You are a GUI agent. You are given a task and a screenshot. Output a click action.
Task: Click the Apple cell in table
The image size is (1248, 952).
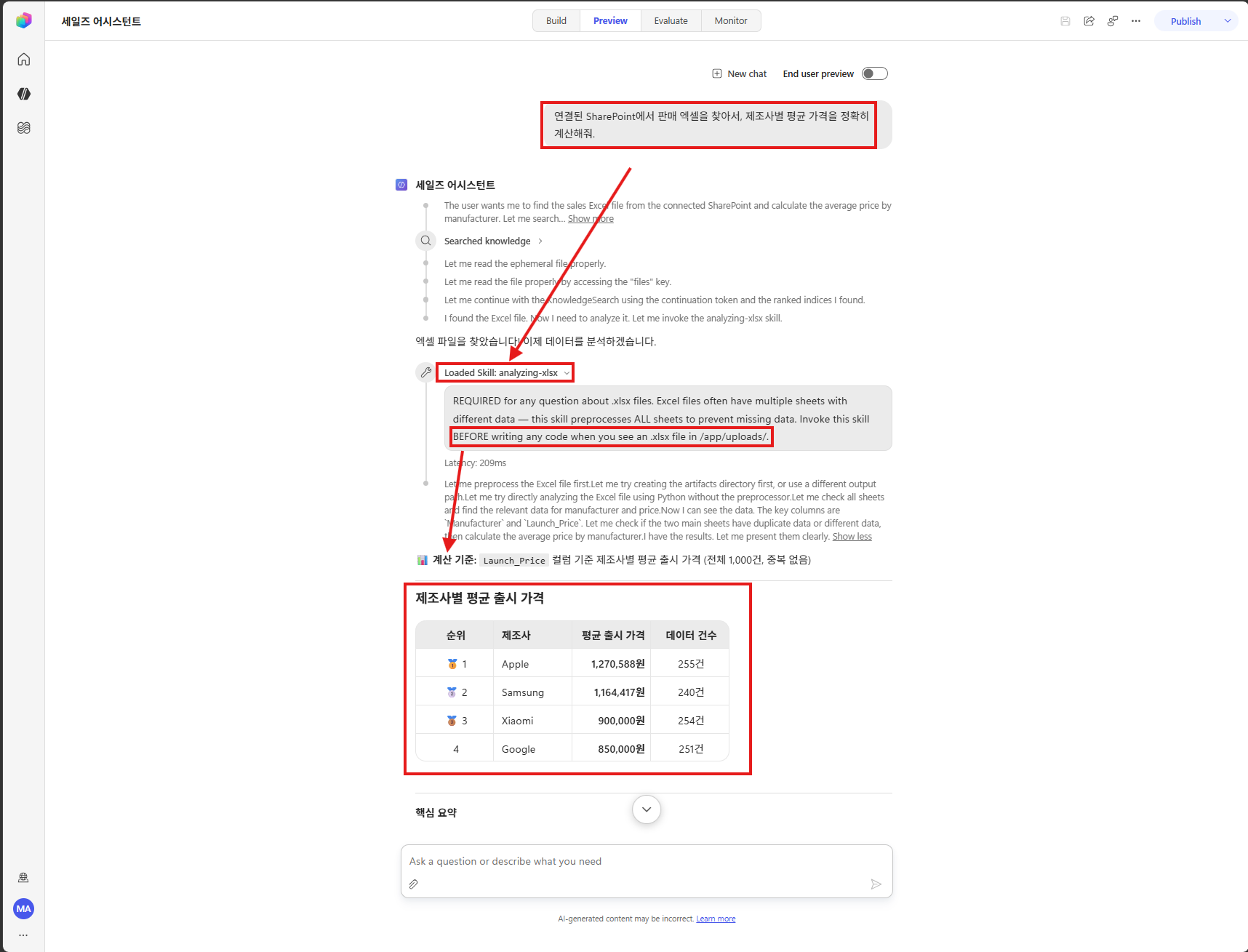point(532,664)
